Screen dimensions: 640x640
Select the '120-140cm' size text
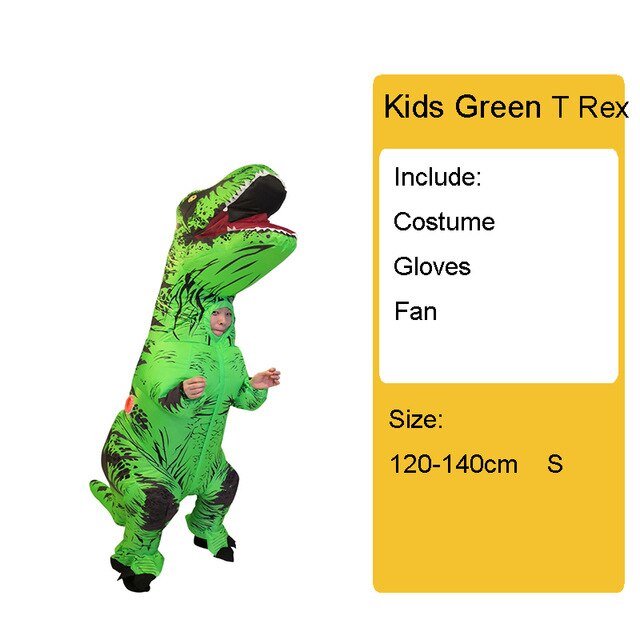coord(453,464)
